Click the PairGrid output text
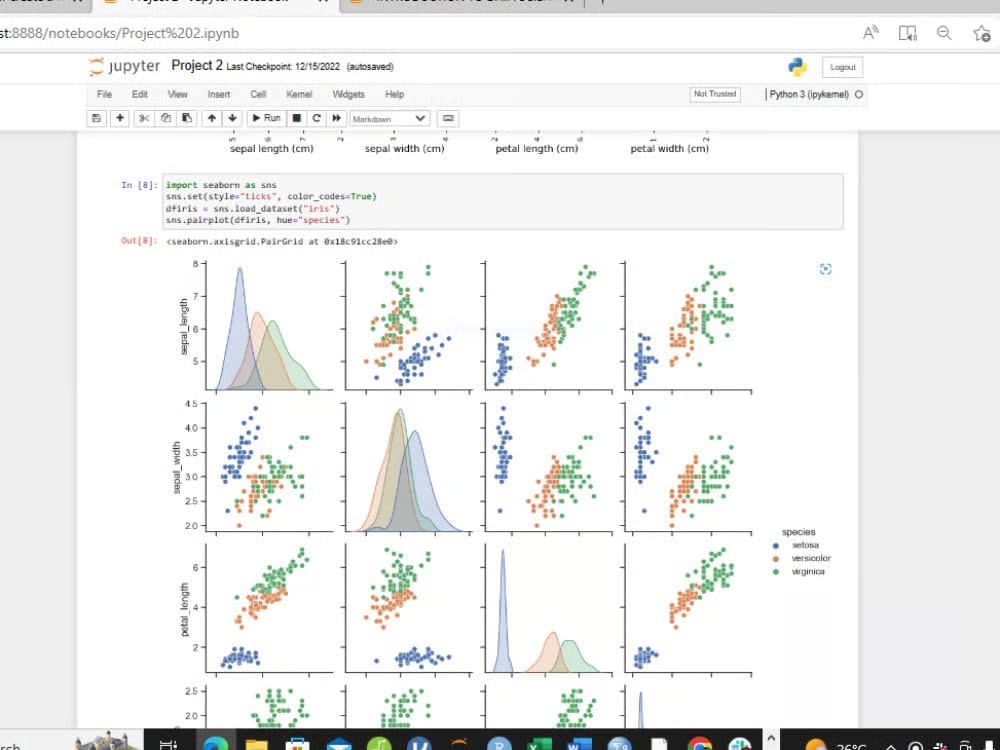Viewport: 1000px width, 750px height. pyautogui.click(x=282, y=242)
